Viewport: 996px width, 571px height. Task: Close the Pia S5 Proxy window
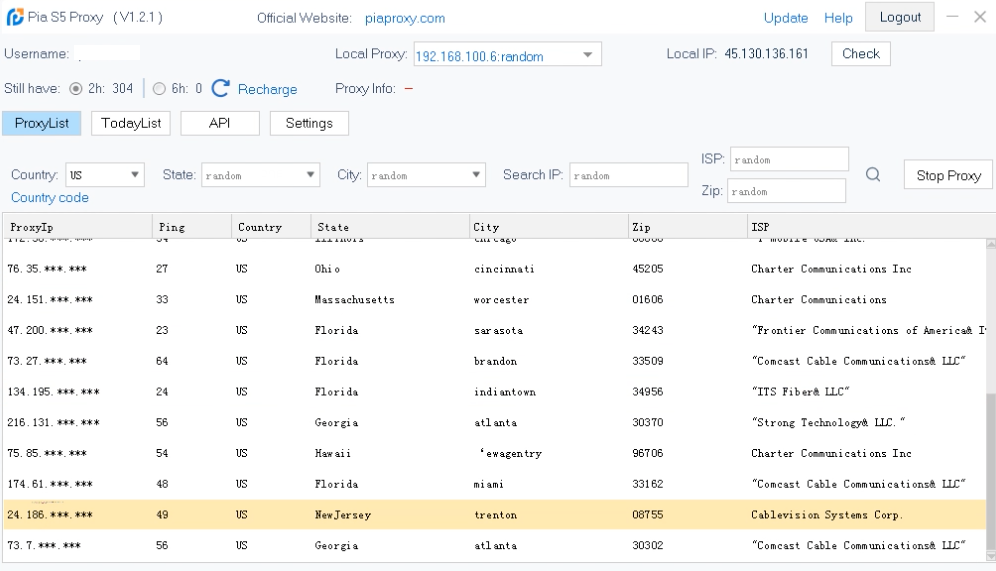[x=980, y=17]
